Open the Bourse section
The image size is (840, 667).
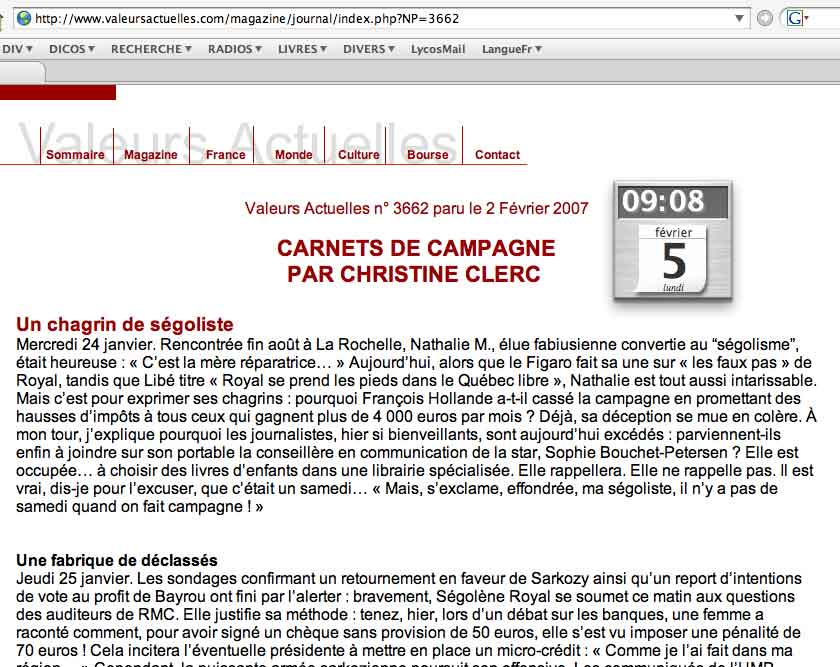pos(428,155)
